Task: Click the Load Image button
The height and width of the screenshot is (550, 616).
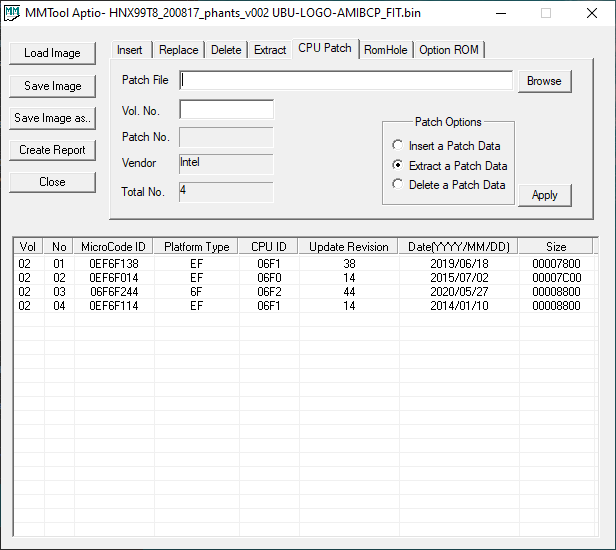Action: pos(52,53)
